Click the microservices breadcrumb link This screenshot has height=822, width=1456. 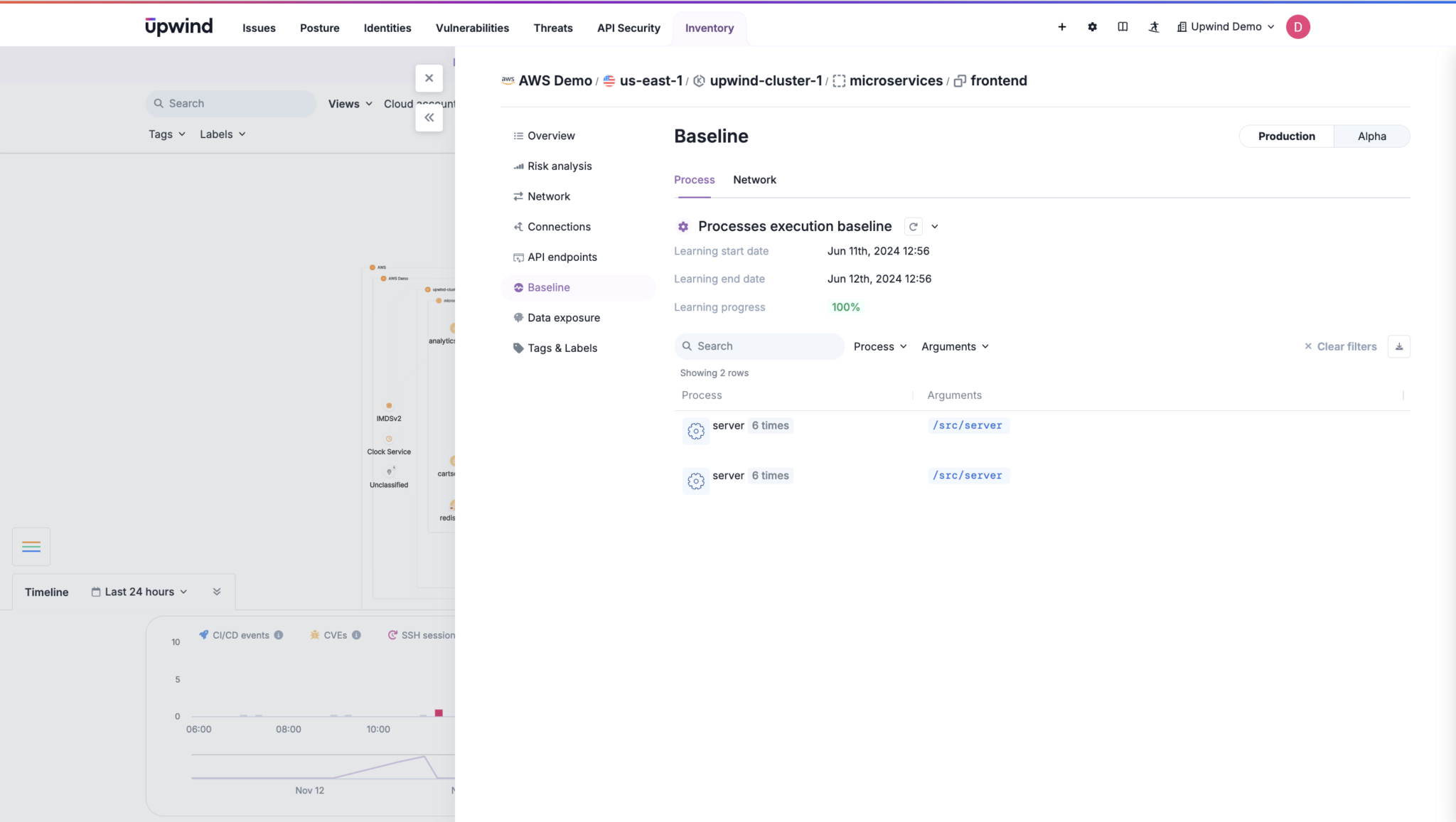click(895, 81)
